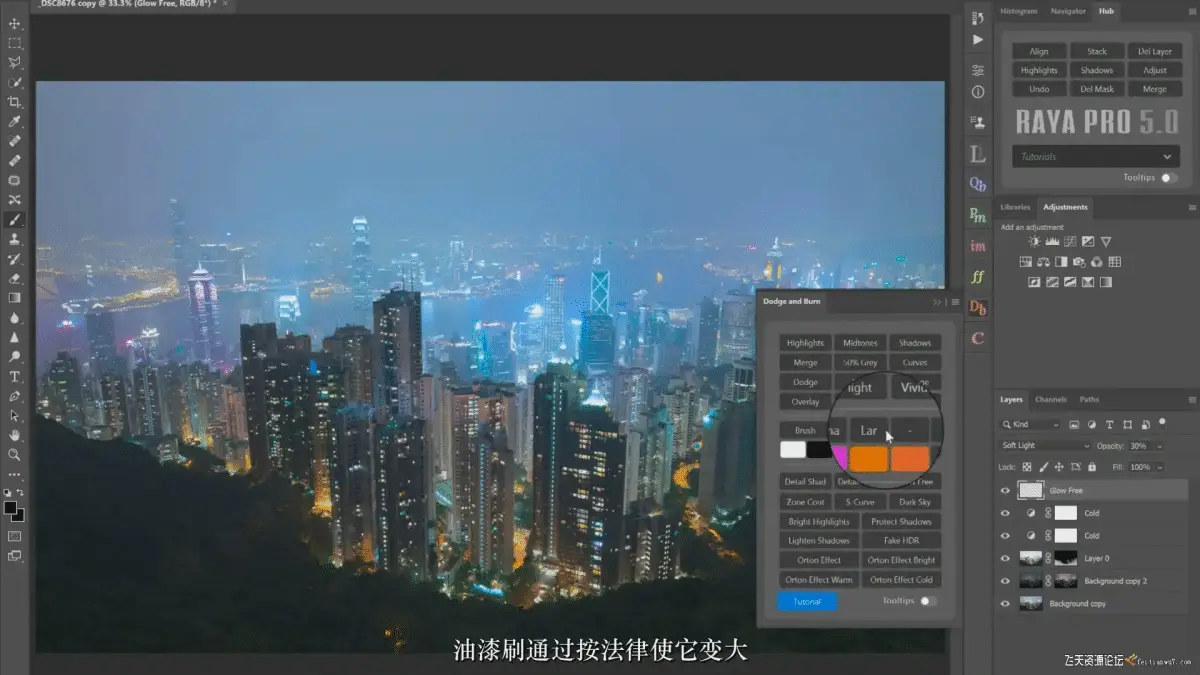
Task: Select the Hand tool
Action: coord(14,435)
